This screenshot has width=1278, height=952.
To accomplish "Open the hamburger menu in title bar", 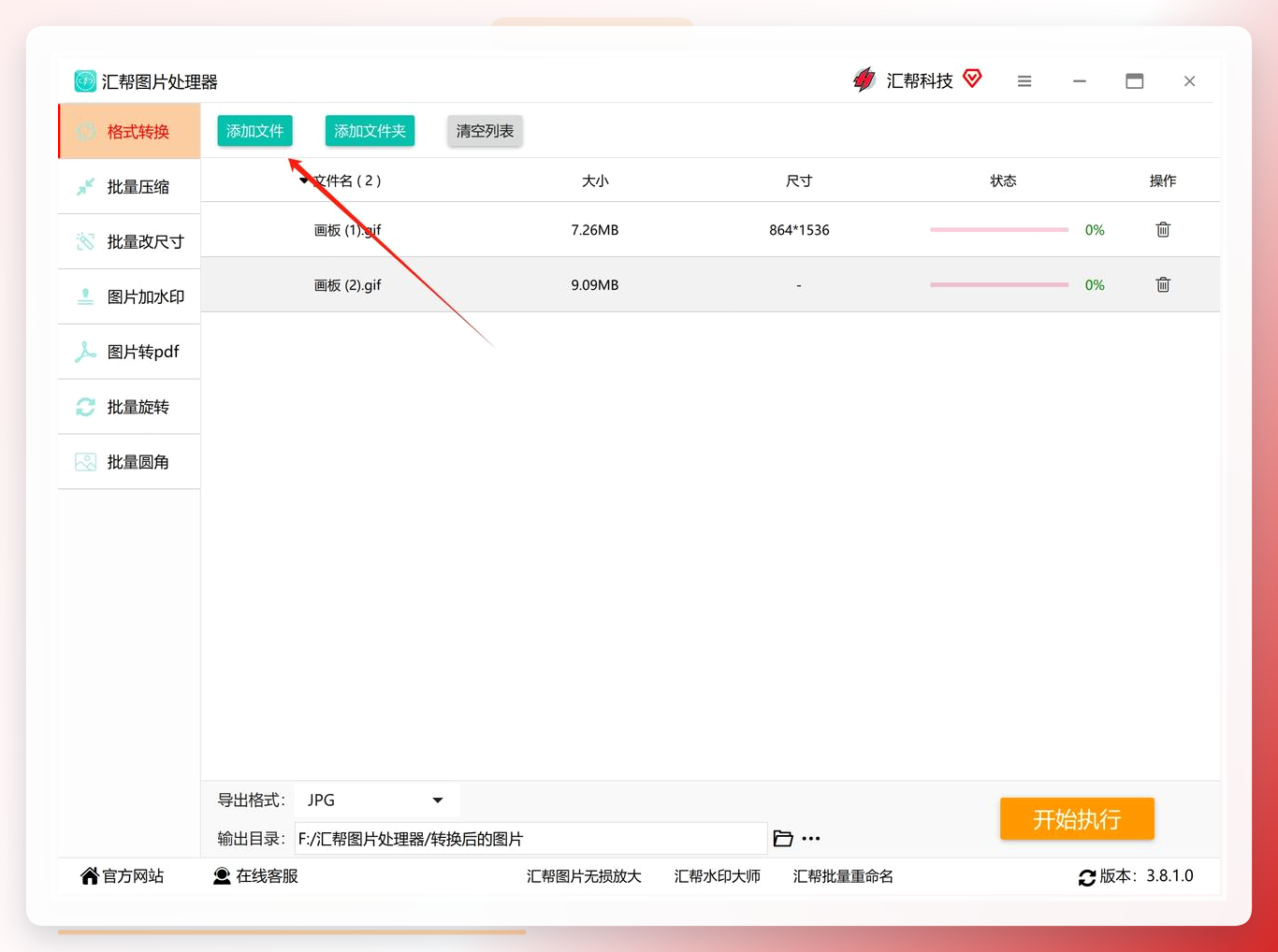I will click(1024, 81).
